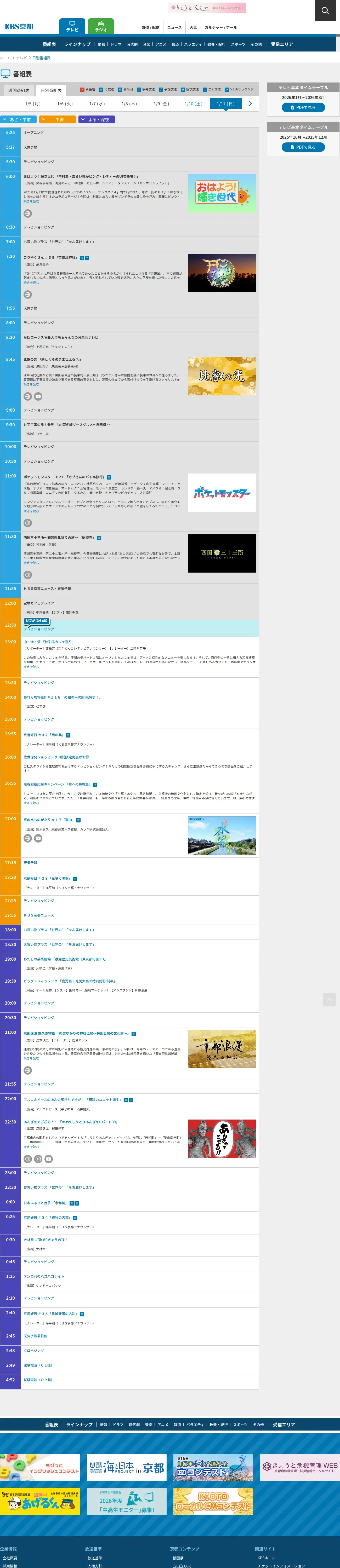
Task: Switch to the ラジオ tab
Action: [101, 27]
